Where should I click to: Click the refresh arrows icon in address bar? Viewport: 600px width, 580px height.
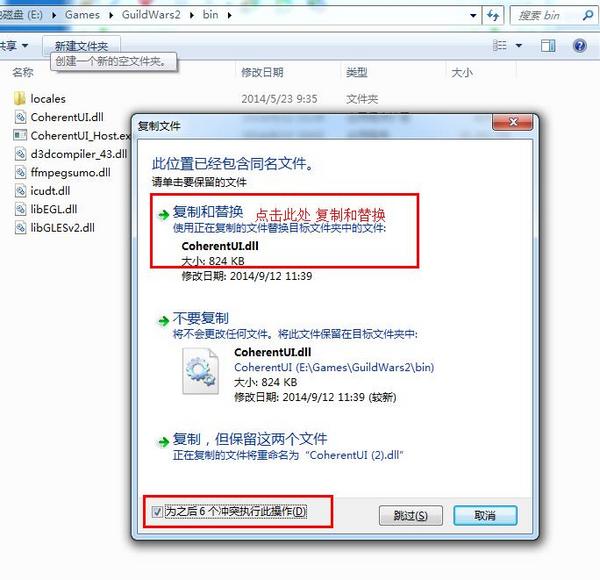(x=493, y=15)
